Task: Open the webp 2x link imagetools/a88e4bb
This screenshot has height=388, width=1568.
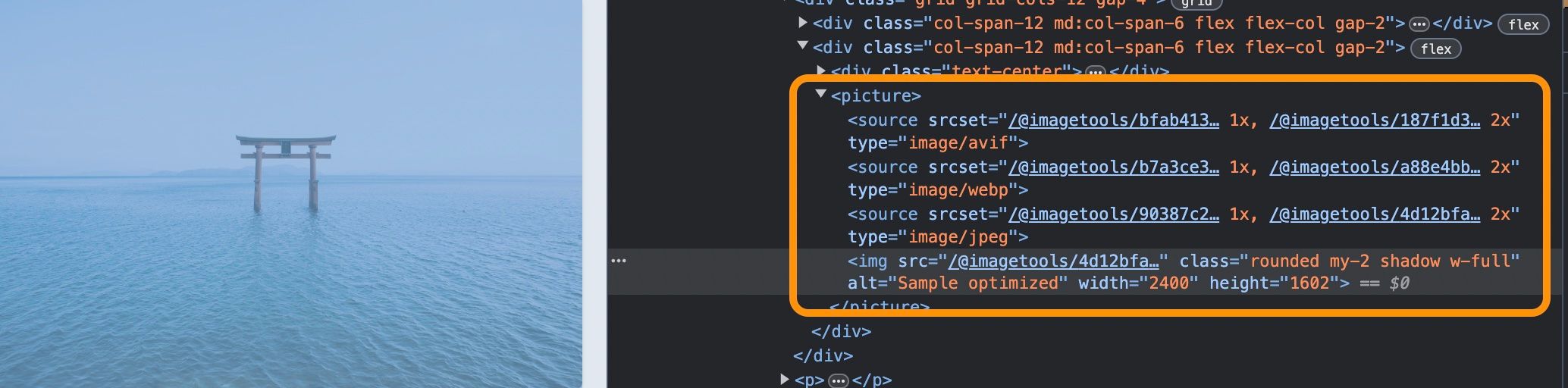Action: point(1375,167)
